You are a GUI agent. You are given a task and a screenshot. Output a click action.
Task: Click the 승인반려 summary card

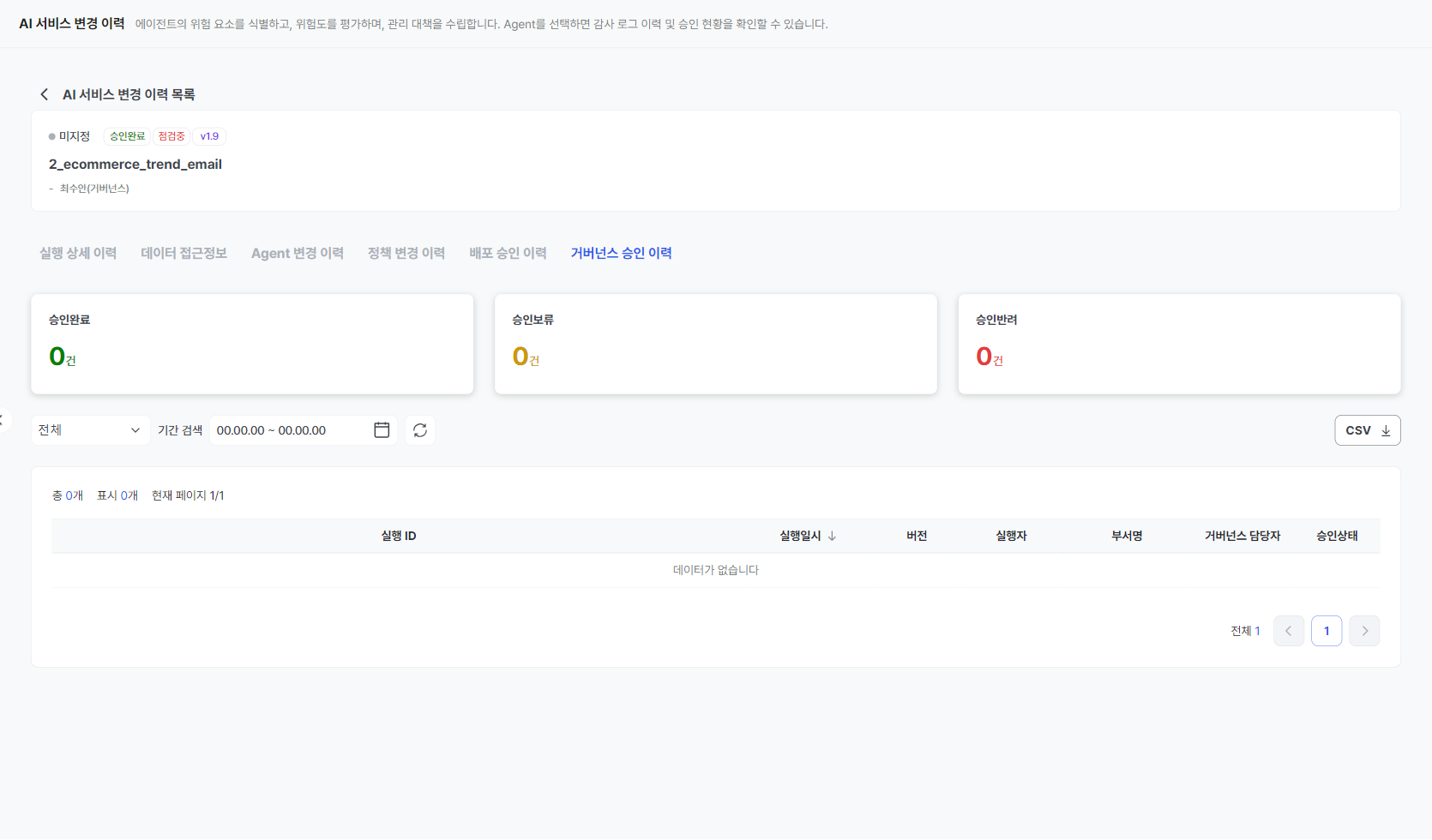click(1179, 345)
